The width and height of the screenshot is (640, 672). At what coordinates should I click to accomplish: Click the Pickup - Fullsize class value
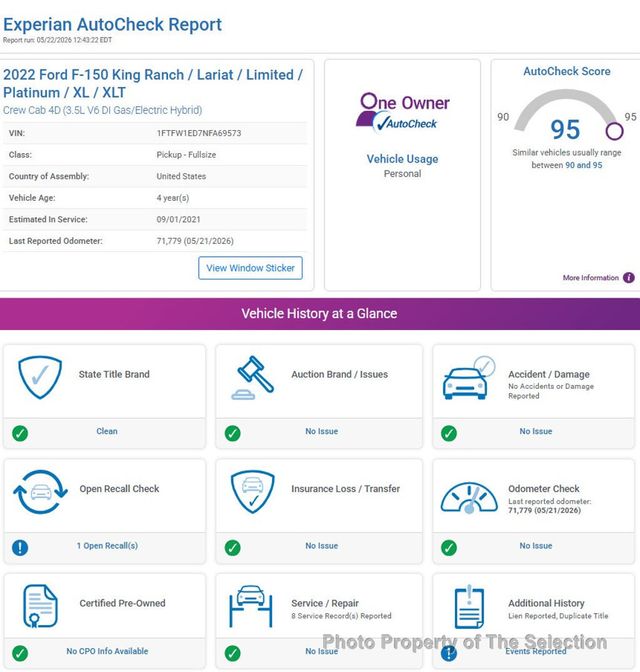tap(186, 155)
